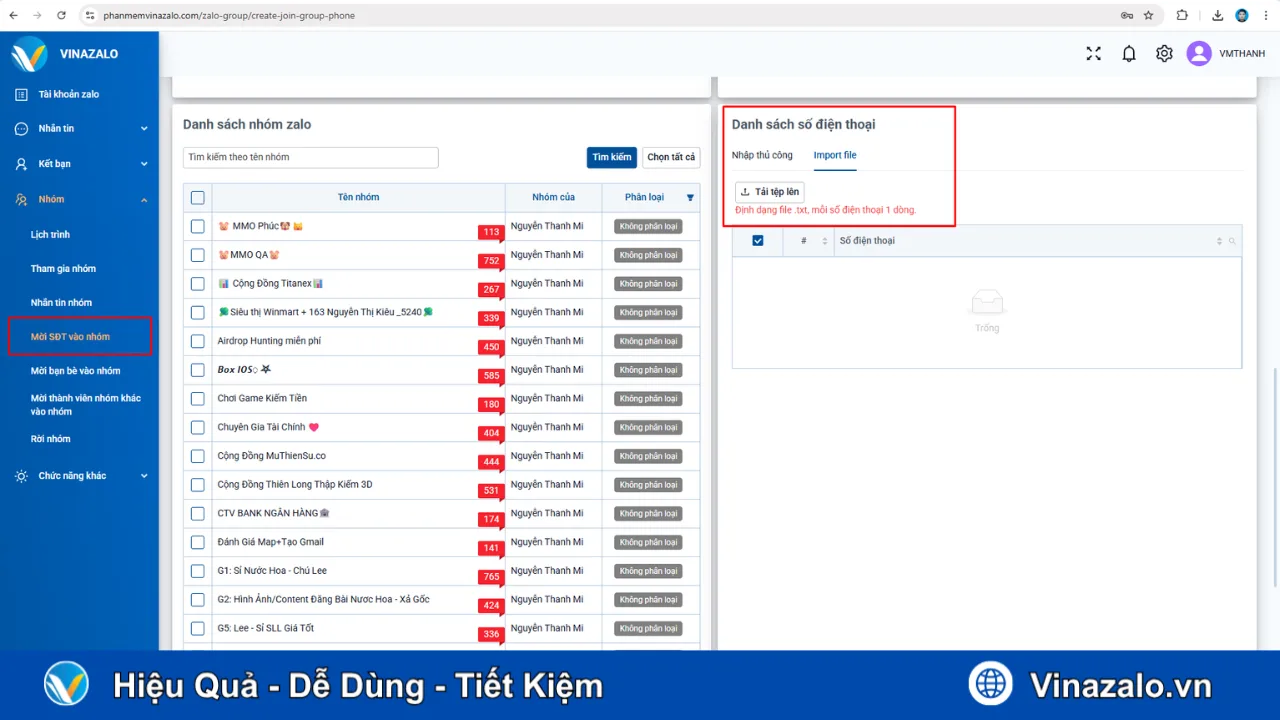Uncheck the phone number table header checkbox
This screenshot has width=1280, height=720.
[758, 241]
